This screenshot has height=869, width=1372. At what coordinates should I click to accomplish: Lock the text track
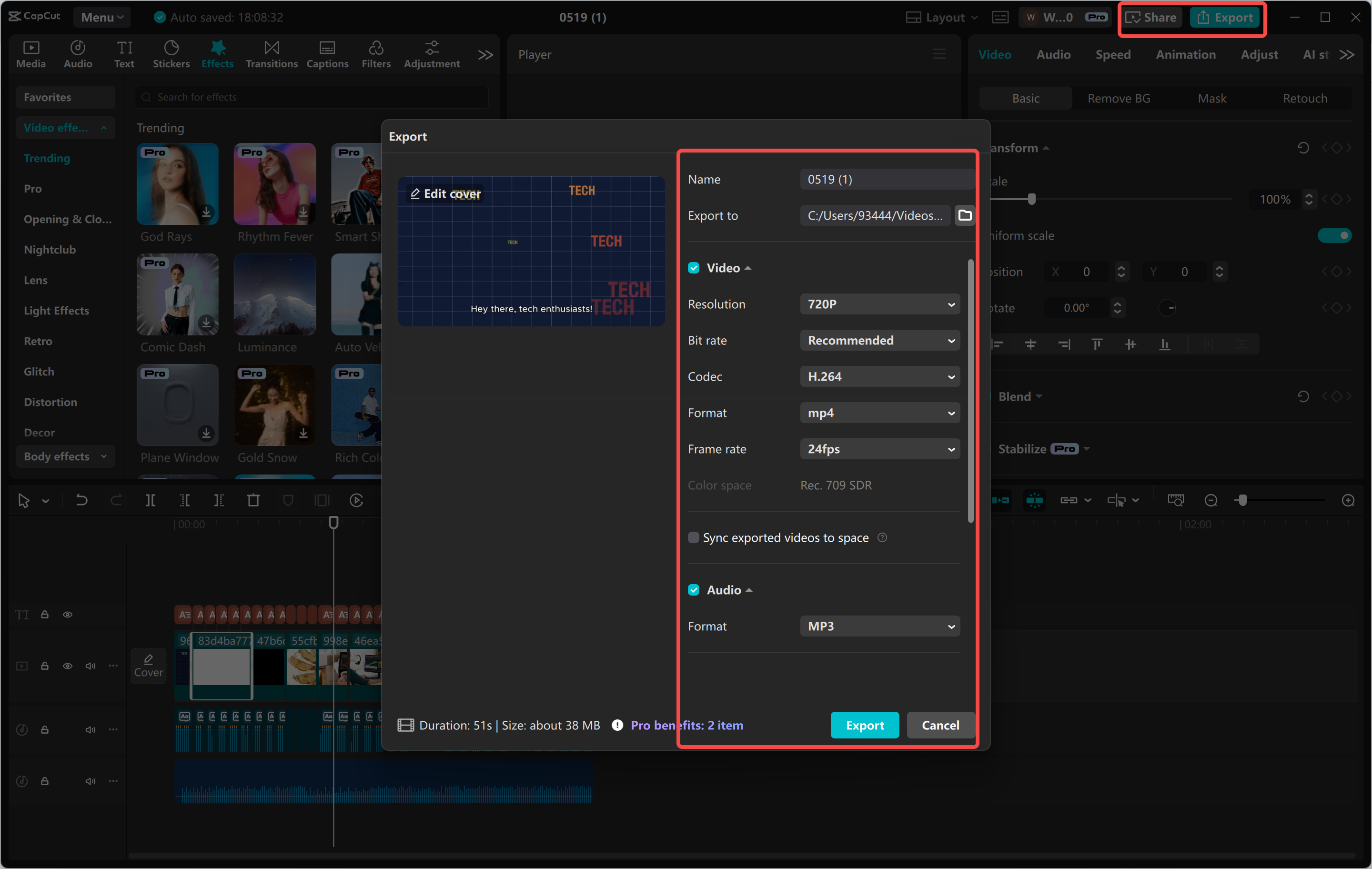(x=45, y=614)
